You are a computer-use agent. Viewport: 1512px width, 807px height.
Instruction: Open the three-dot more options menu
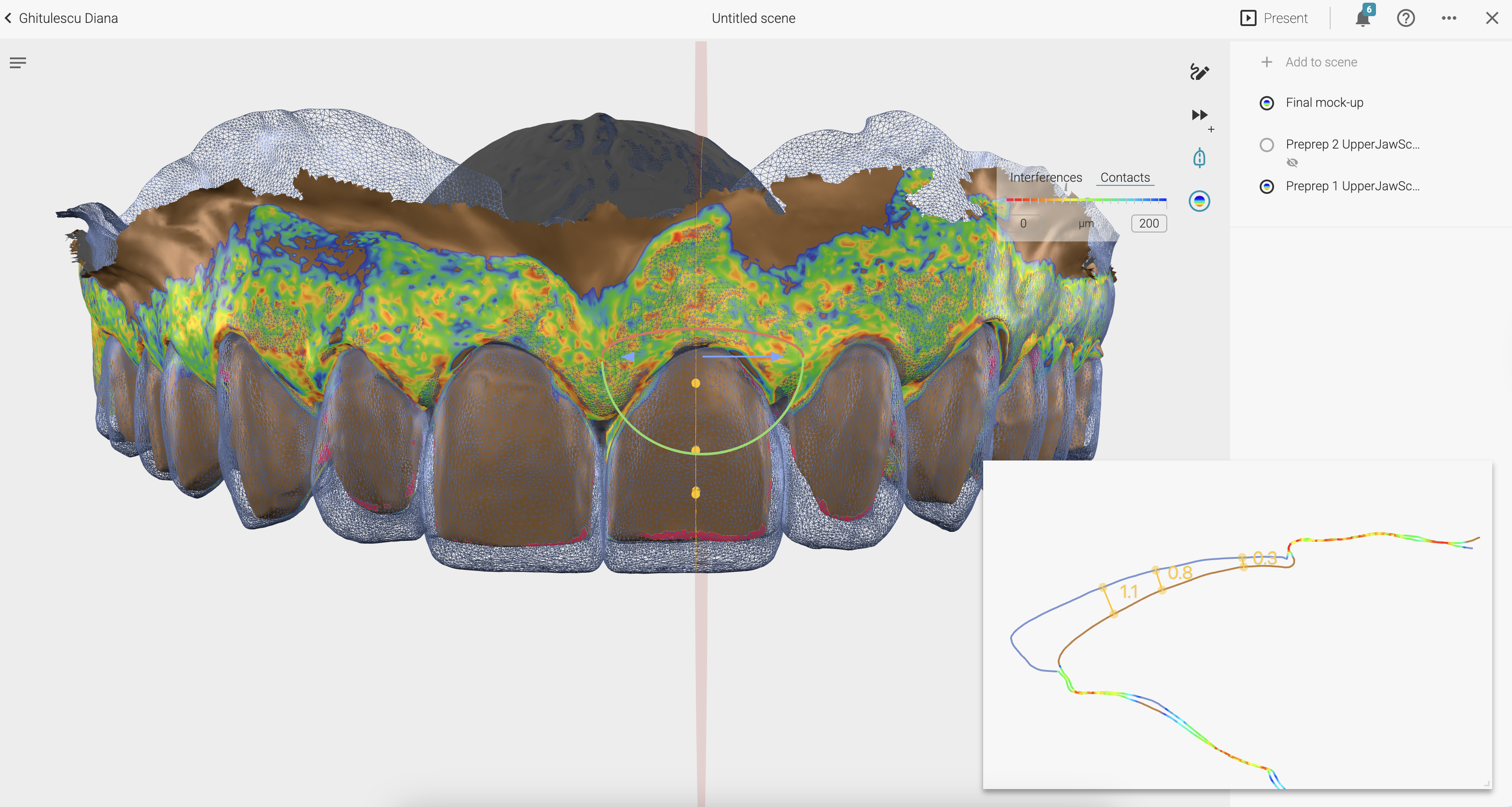coord(1449,18)
